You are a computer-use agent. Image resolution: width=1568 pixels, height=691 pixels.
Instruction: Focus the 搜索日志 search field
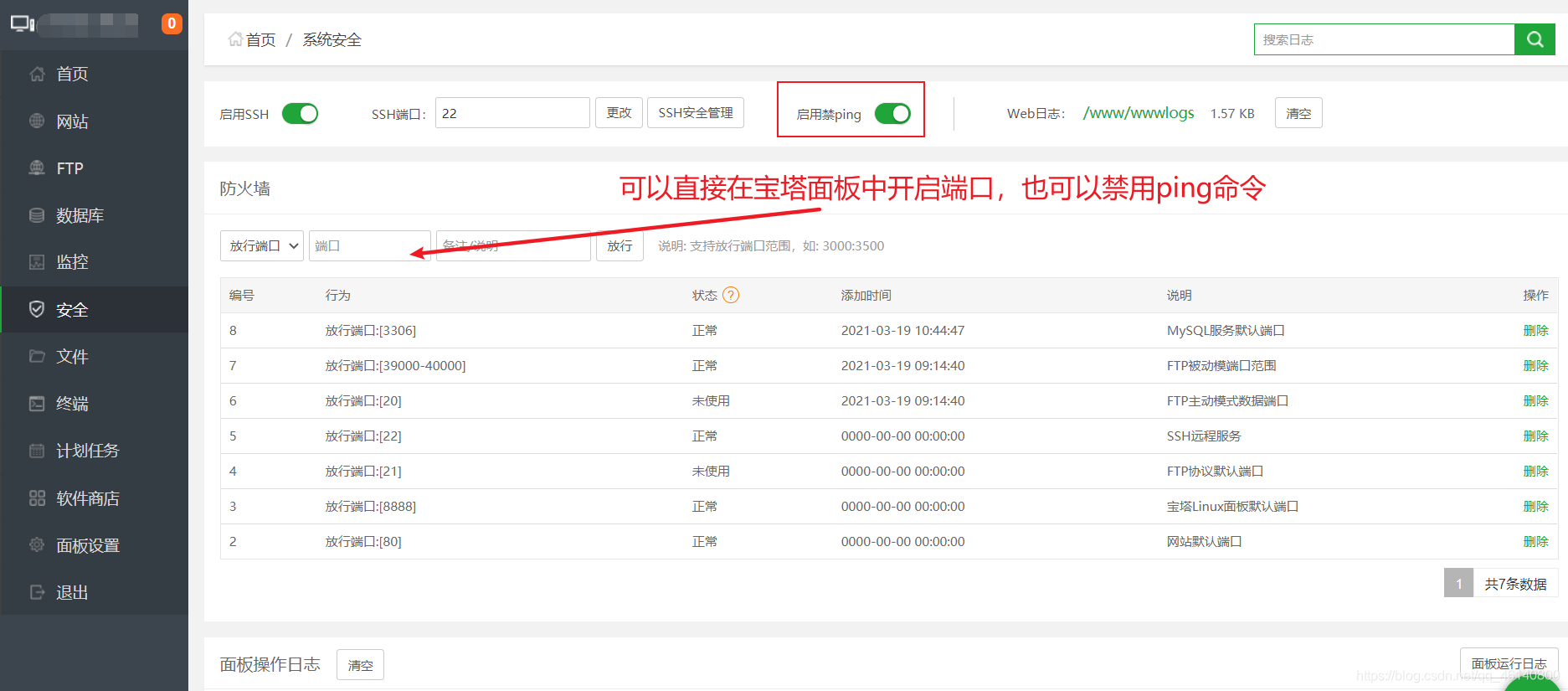pos(1385,39)
